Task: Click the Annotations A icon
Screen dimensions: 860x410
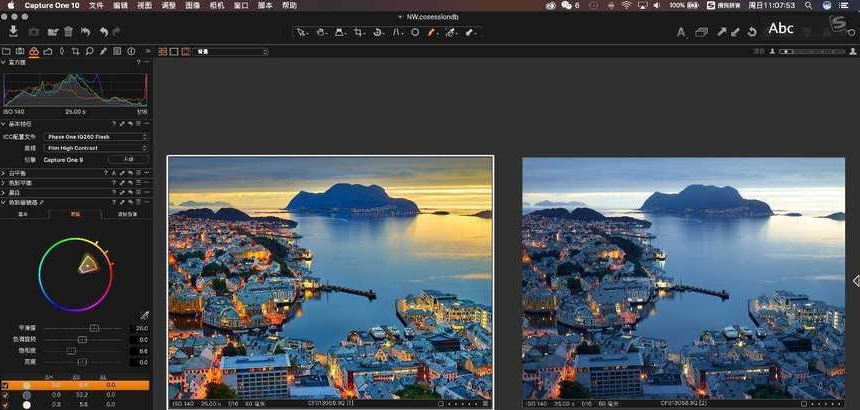Action: (x=681, y=32)
